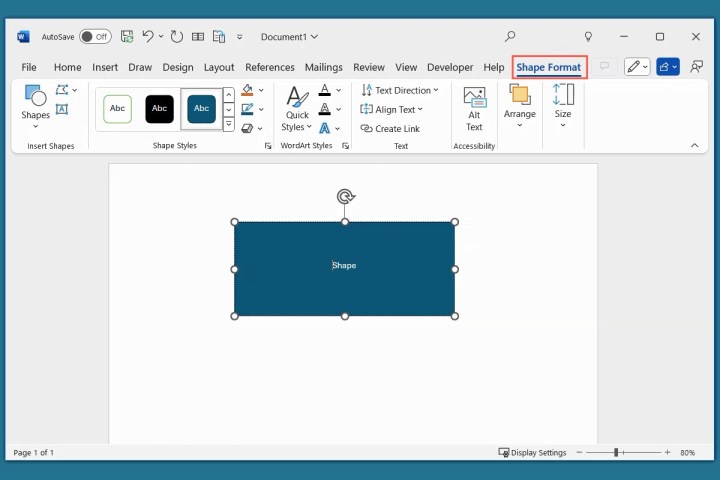Switch to the Shape Format tab
Screen dimensions: 720x480
click(548, 67)
